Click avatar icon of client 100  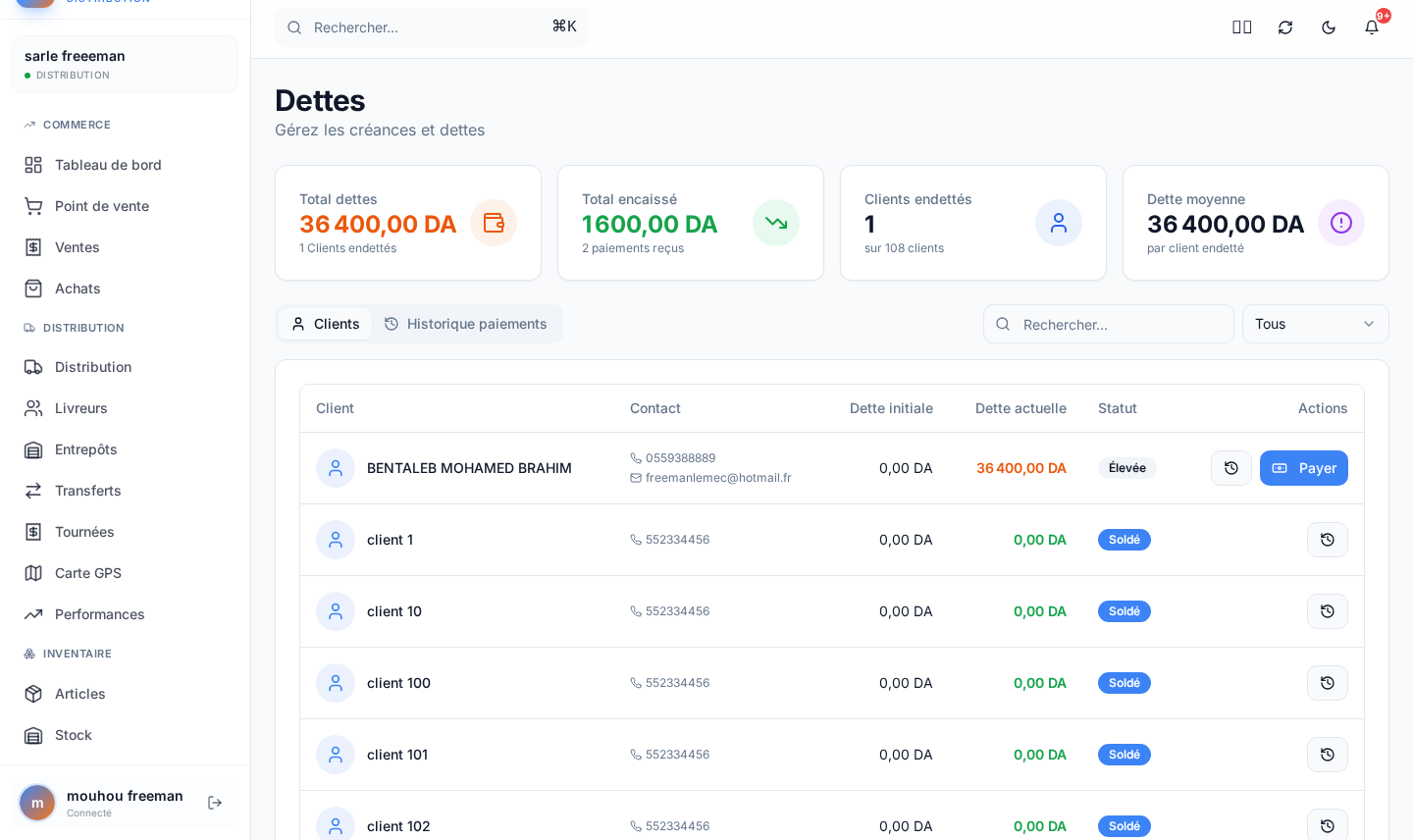click(336, 683)
